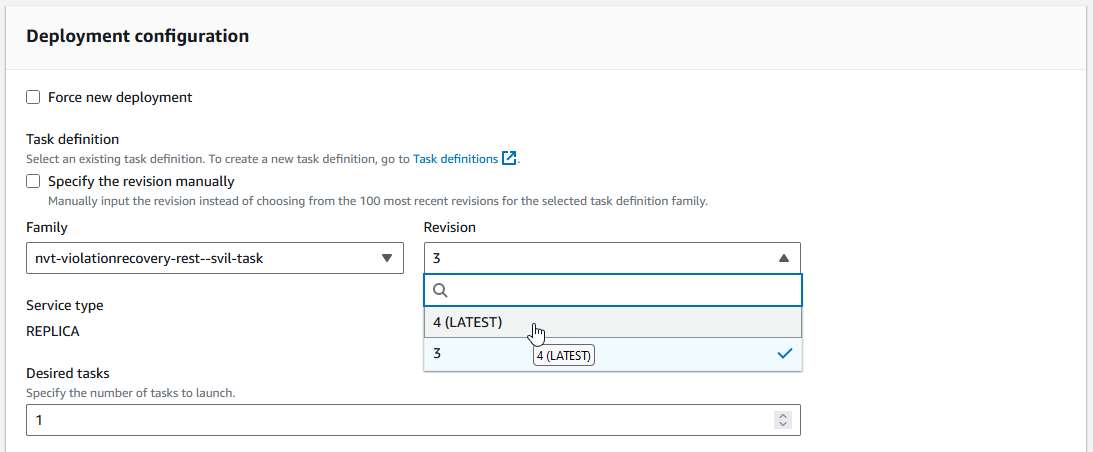Click the external link icon beside Task definitions
This screenshot has height=452, width=1093.
pos(510,159)
